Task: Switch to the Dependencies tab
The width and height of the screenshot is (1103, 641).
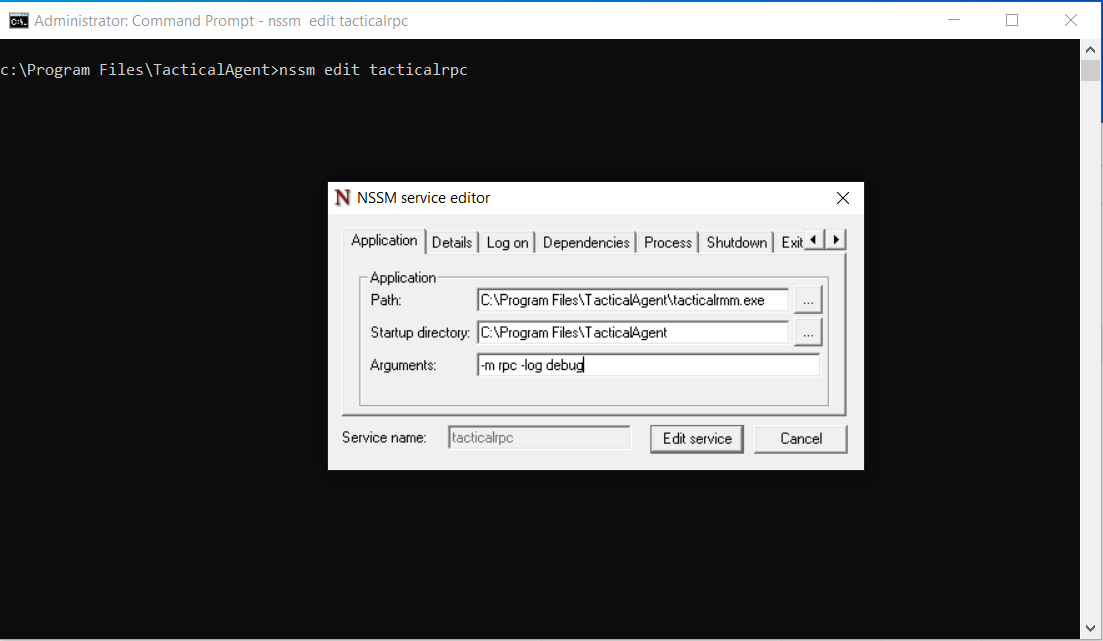Action: point(586,243)
